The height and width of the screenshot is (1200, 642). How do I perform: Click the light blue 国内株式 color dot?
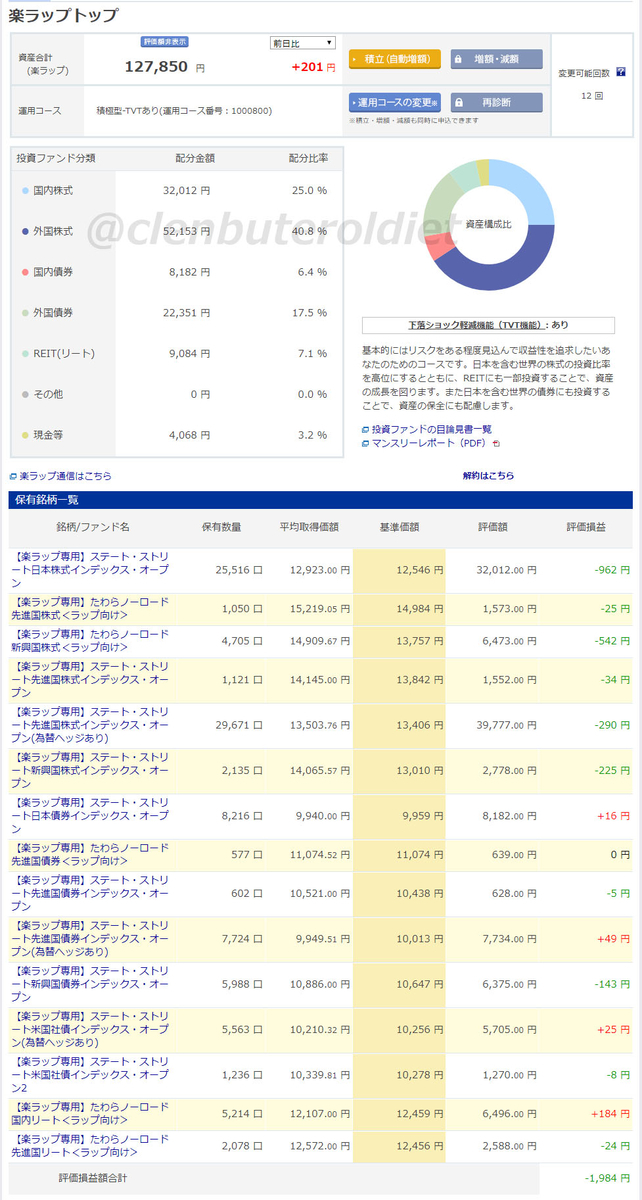25,190
